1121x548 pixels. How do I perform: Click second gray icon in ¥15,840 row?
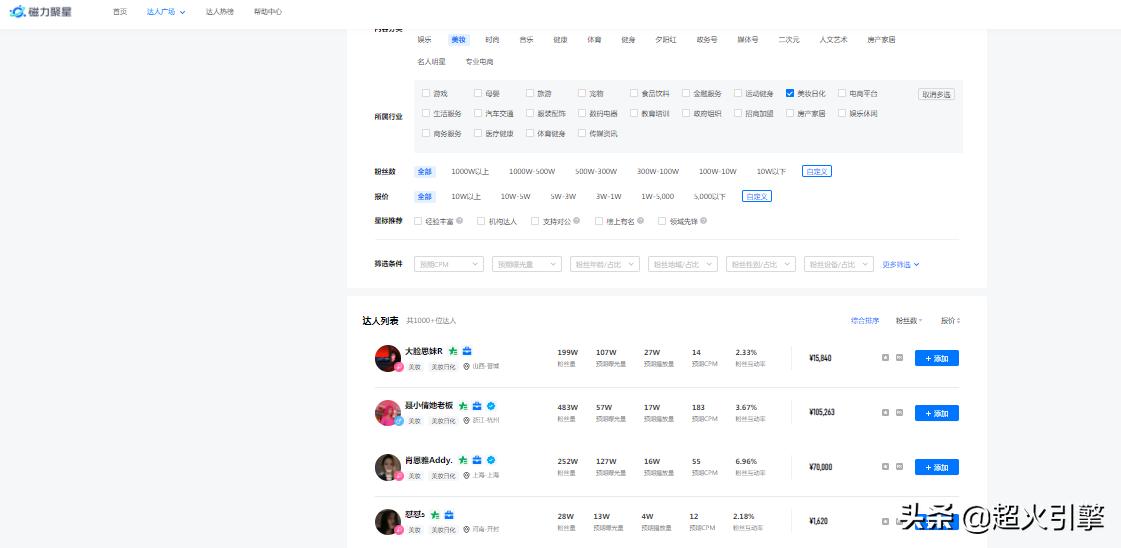click(x=899, y=357)
